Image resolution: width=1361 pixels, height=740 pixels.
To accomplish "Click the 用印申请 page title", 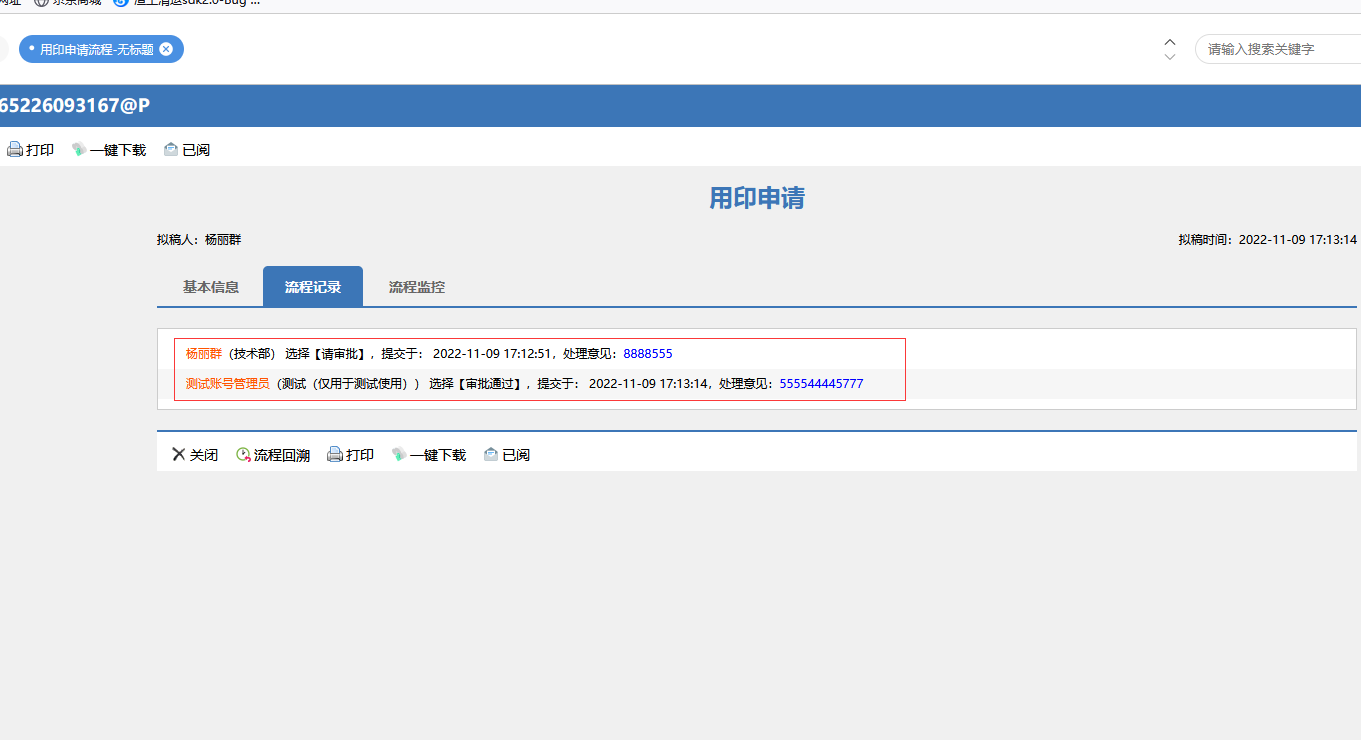I will point(757,198).
